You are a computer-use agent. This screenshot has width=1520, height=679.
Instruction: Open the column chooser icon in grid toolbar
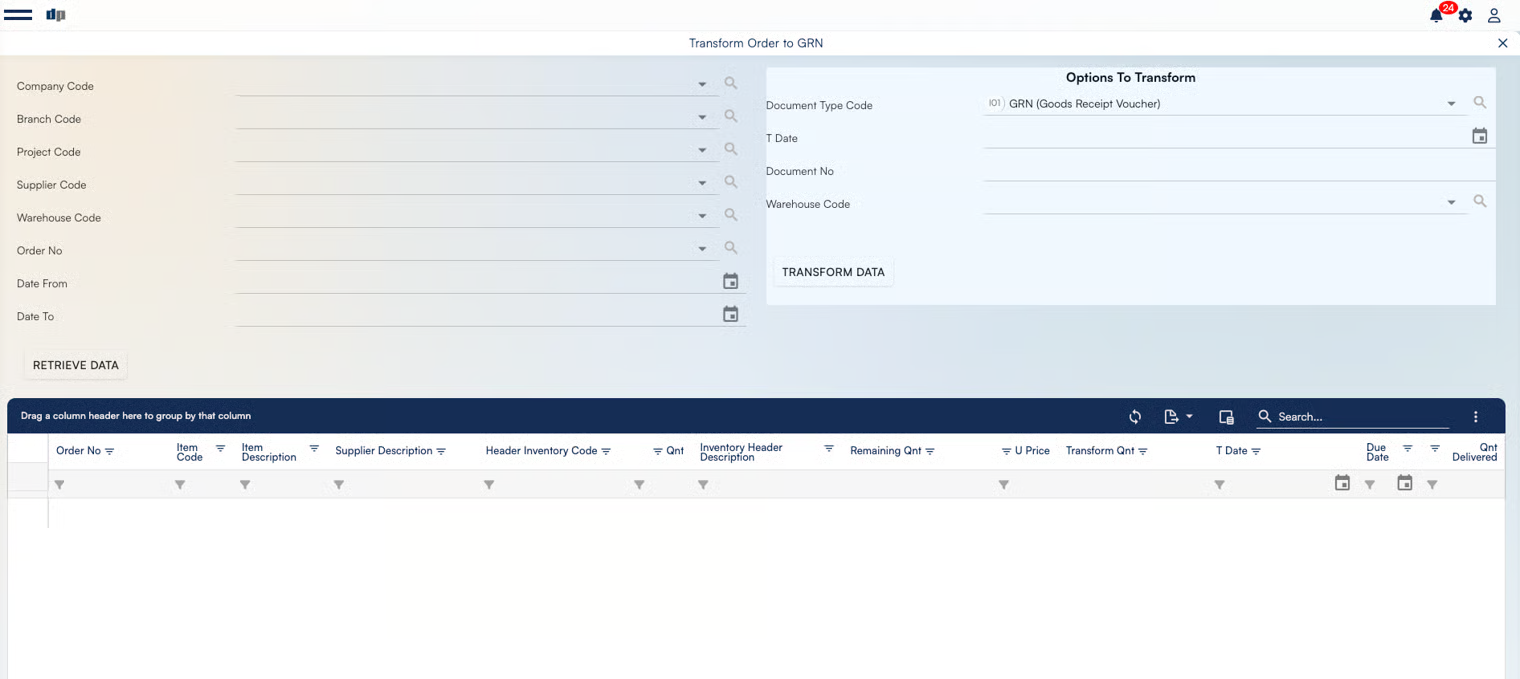click(1226, 417)
